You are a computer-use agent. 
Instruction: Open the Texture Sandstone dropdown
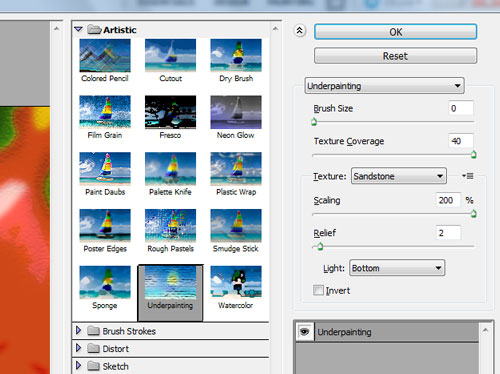click(399, 176)
